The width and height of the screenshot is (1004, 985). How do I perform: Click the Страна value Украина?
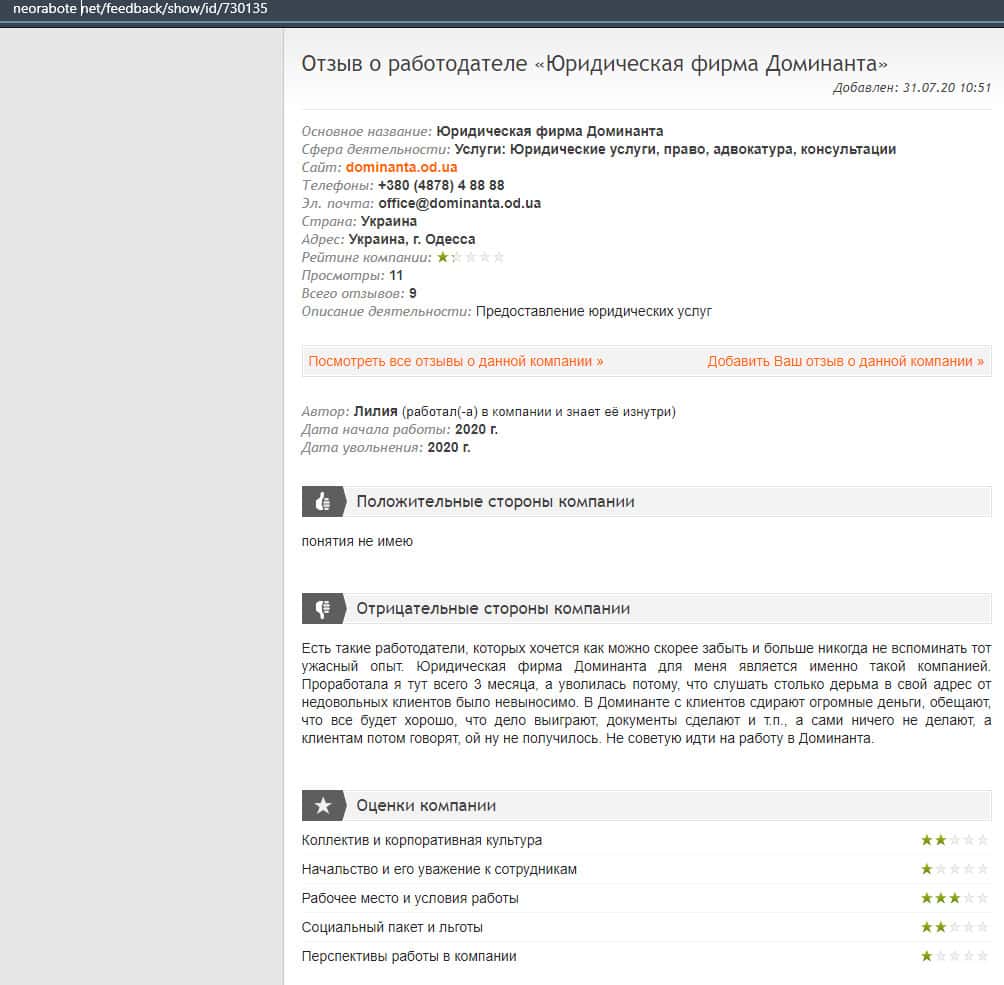coord(389,222)
